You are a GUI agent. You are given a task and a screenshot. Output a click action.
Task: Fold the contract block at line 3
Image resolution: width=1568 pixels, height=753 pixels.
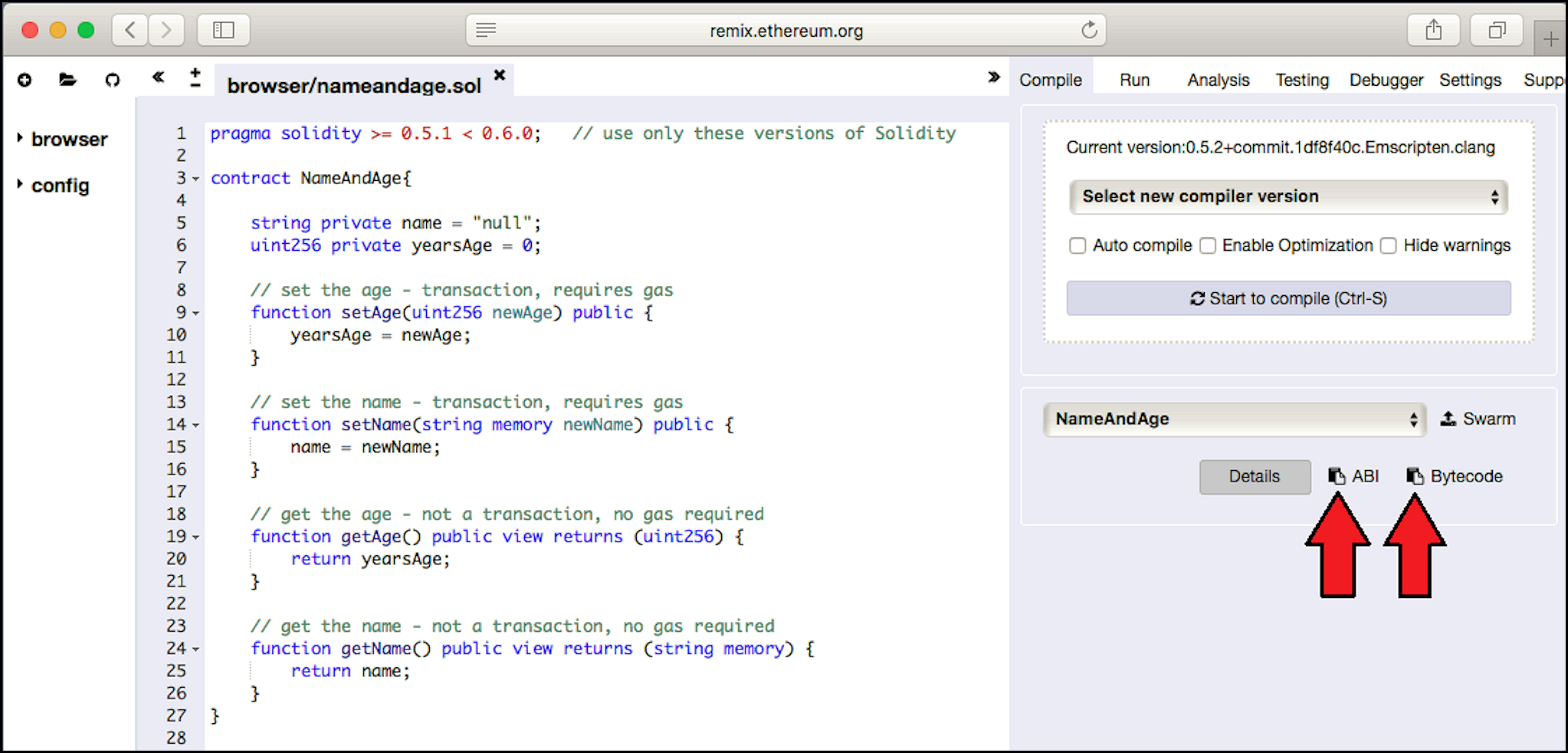tap(195, 179)
